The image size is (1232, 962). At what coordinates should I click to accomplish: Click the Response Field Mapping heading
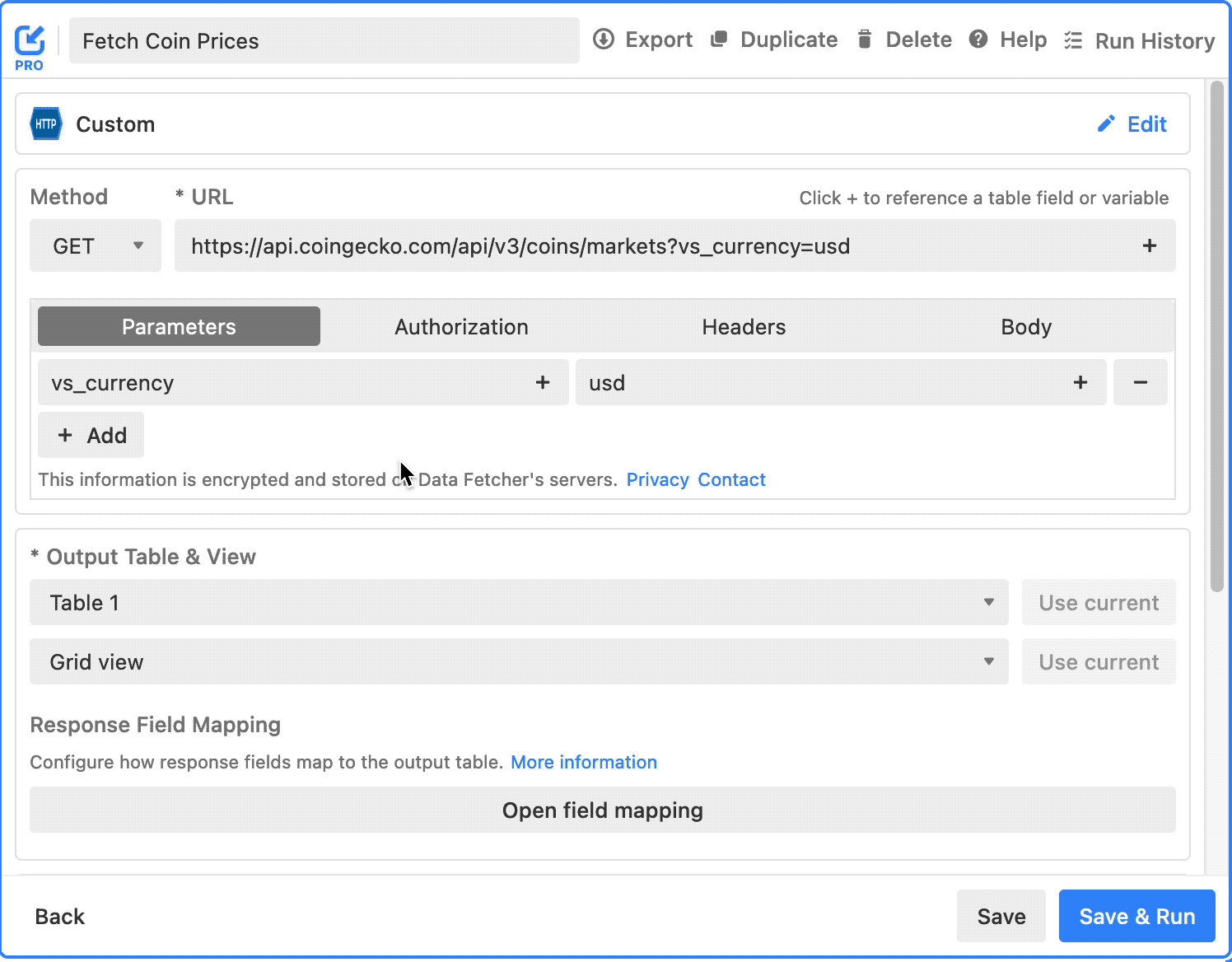pyautogui.click(x=156, y=725)
